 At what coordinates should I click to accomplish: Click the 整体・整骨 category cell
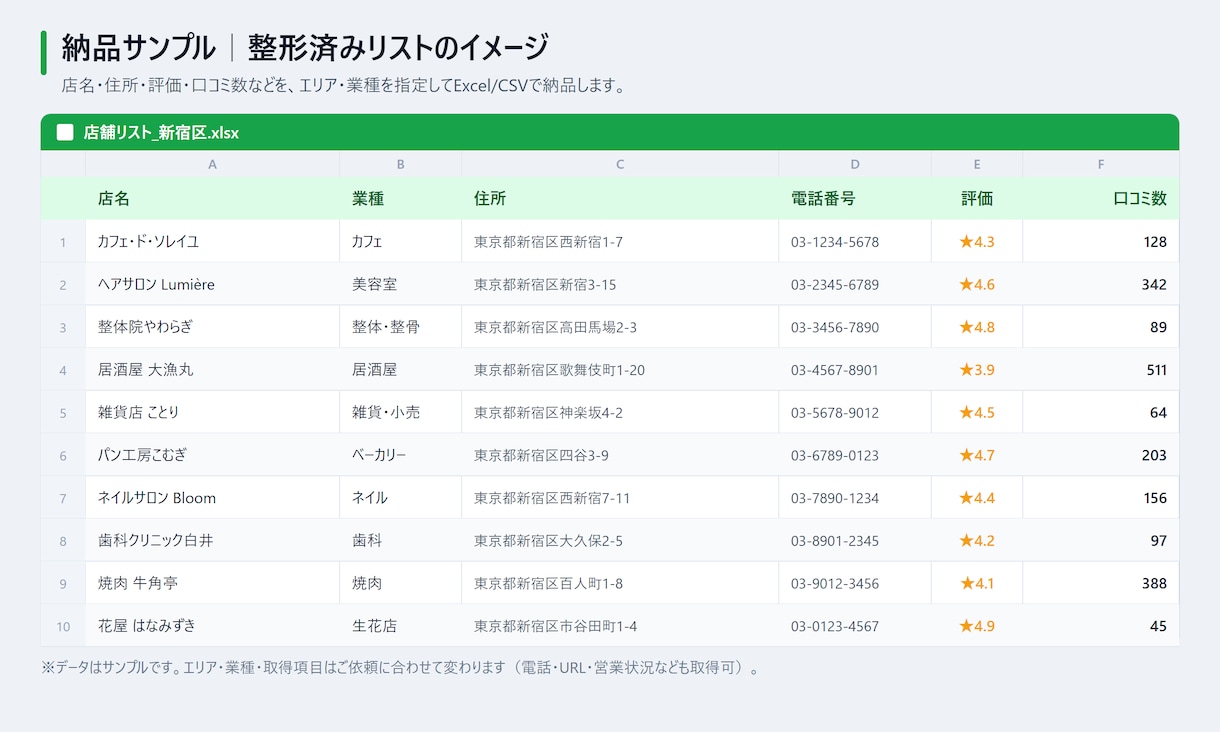pos(400,327)
